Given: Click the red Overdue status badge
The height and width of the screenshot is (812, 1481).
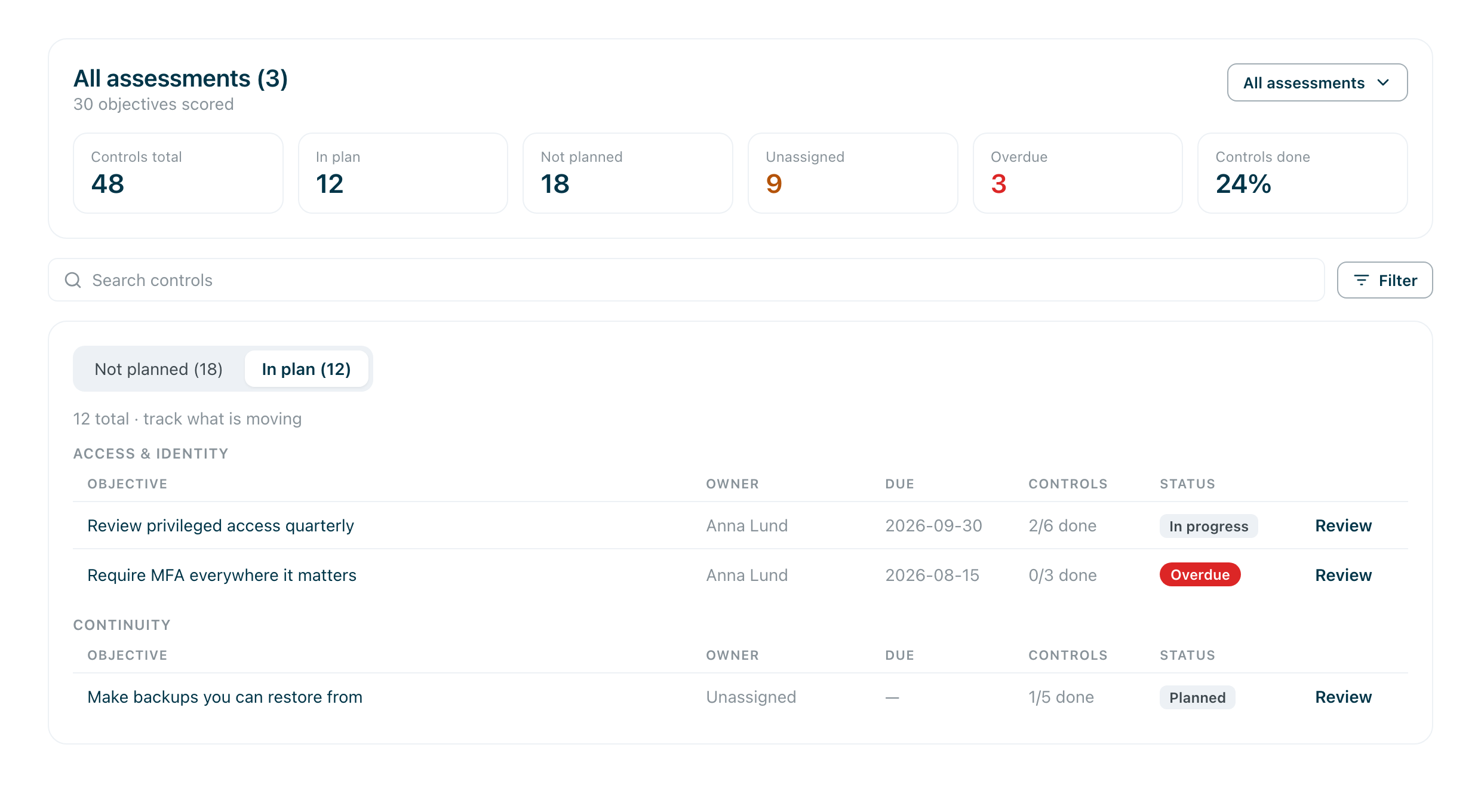Looking at the screenshot, I should click(x=1200, y=574).
